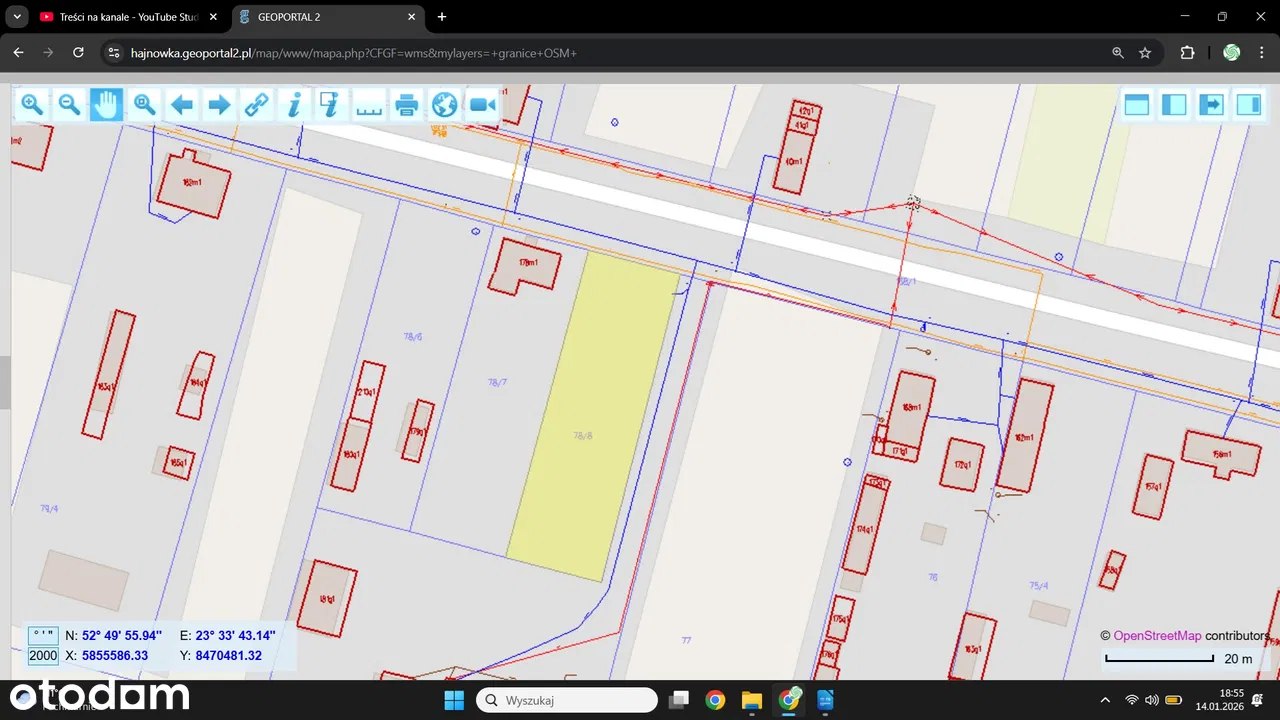The width and height of the screenshot is (1280, 720).
Task: Click the printer icon to print map
Action: tap(407, 105)
